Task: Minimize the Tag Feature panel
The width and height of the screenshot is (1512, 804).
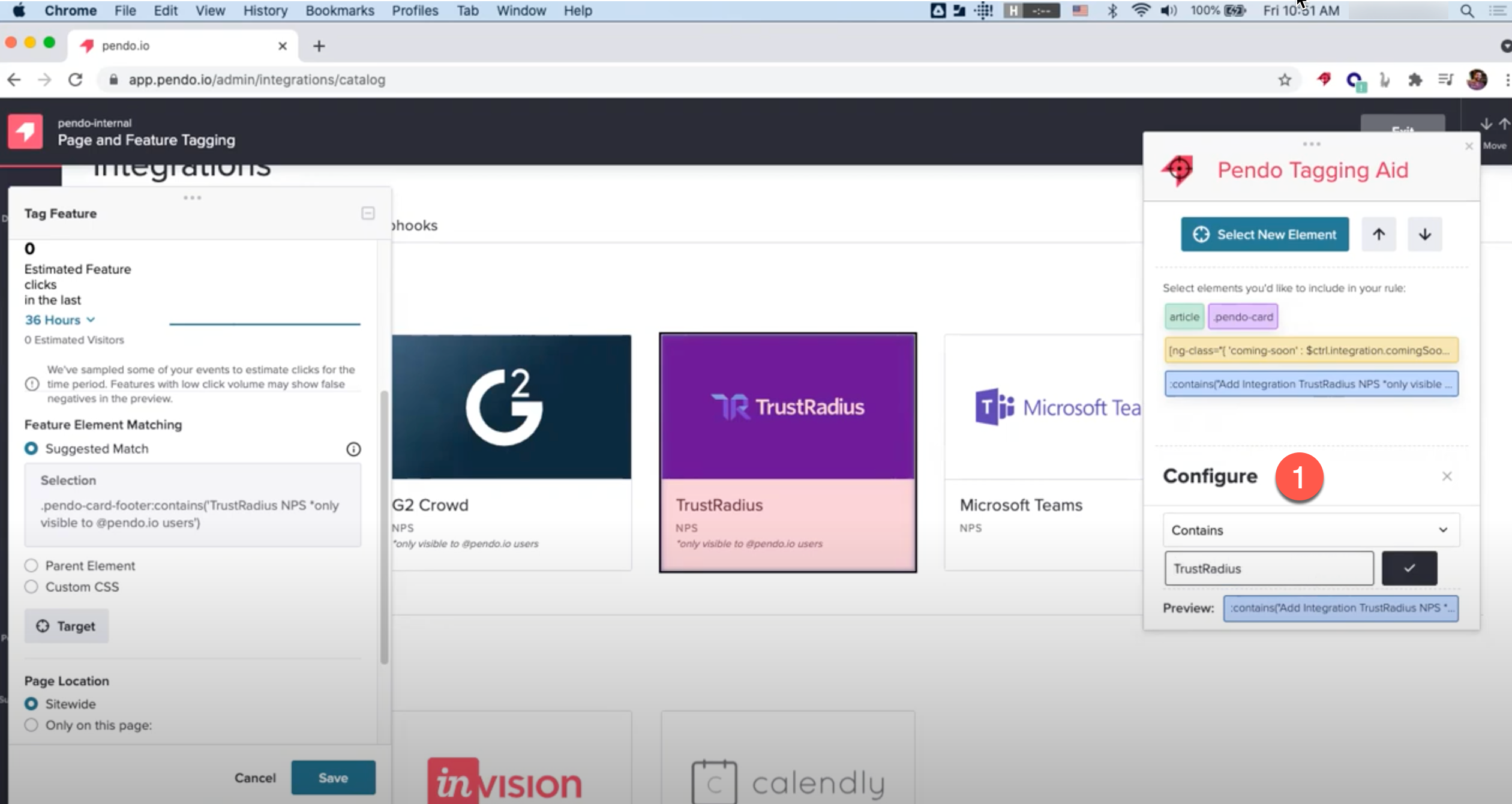Action: pyautogui.click(x=368, y=214)
